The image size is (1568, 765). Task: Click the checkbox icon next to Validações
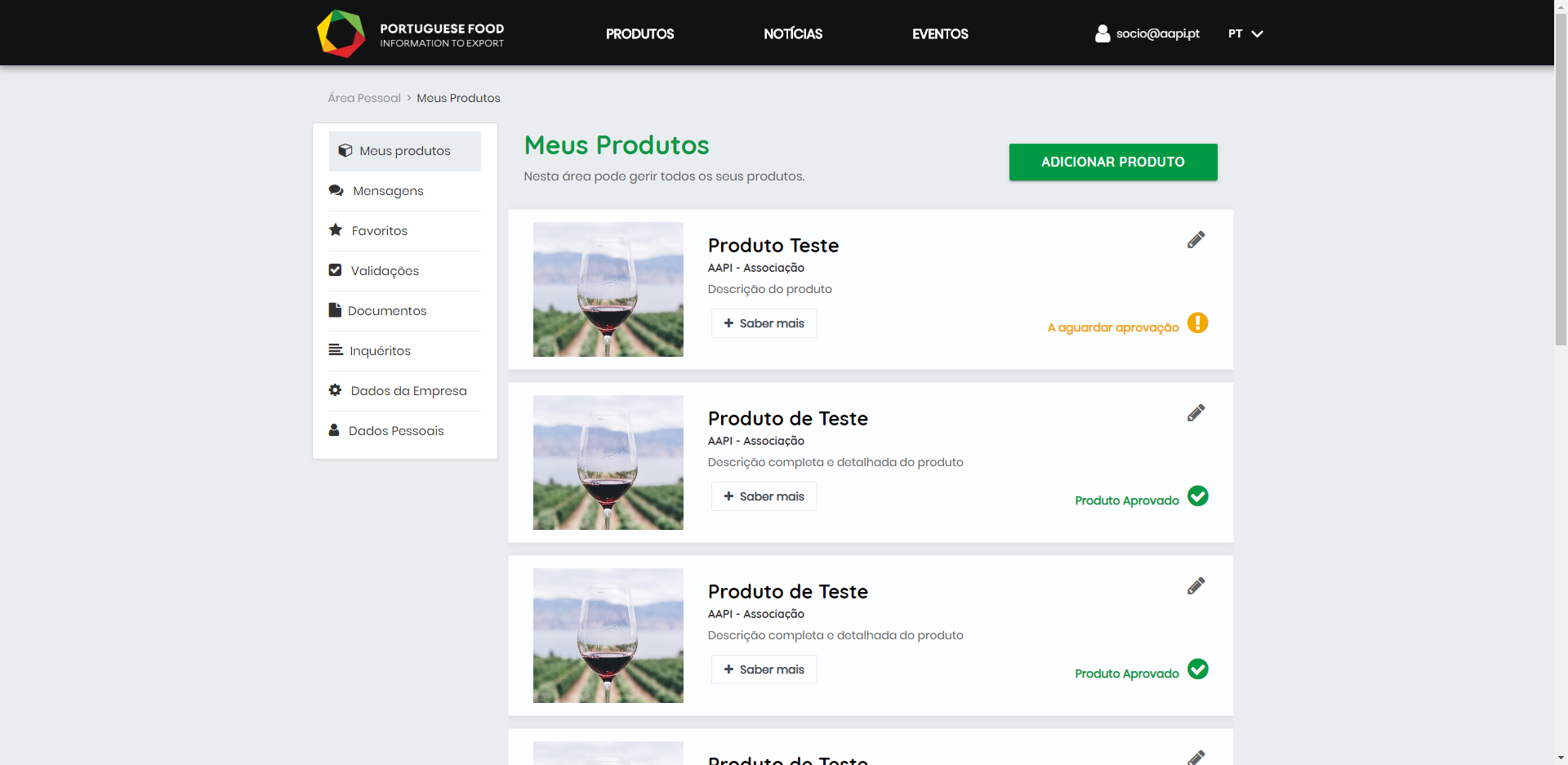pyautogui.click(x=335, y=270)
